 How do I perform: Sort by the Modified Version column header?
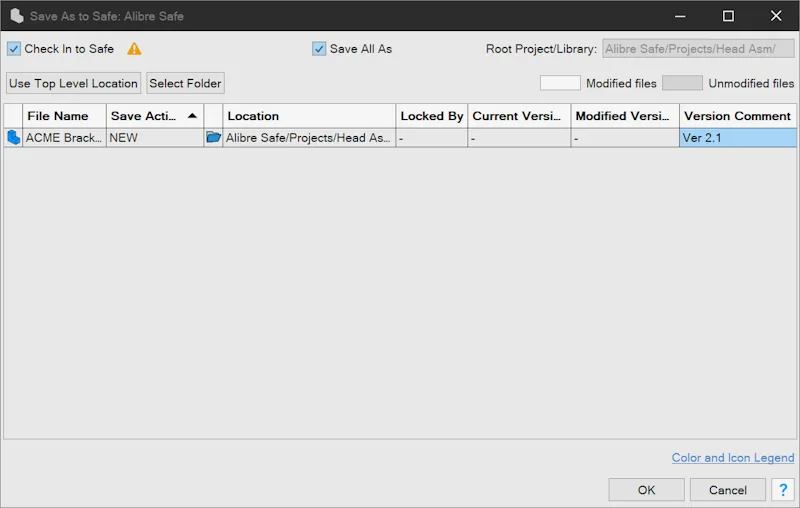click(625, 116)
